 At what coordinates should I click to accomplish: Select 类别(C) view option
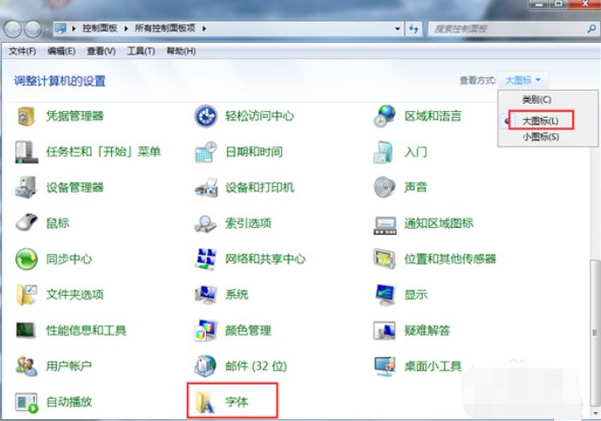(537, 100)
